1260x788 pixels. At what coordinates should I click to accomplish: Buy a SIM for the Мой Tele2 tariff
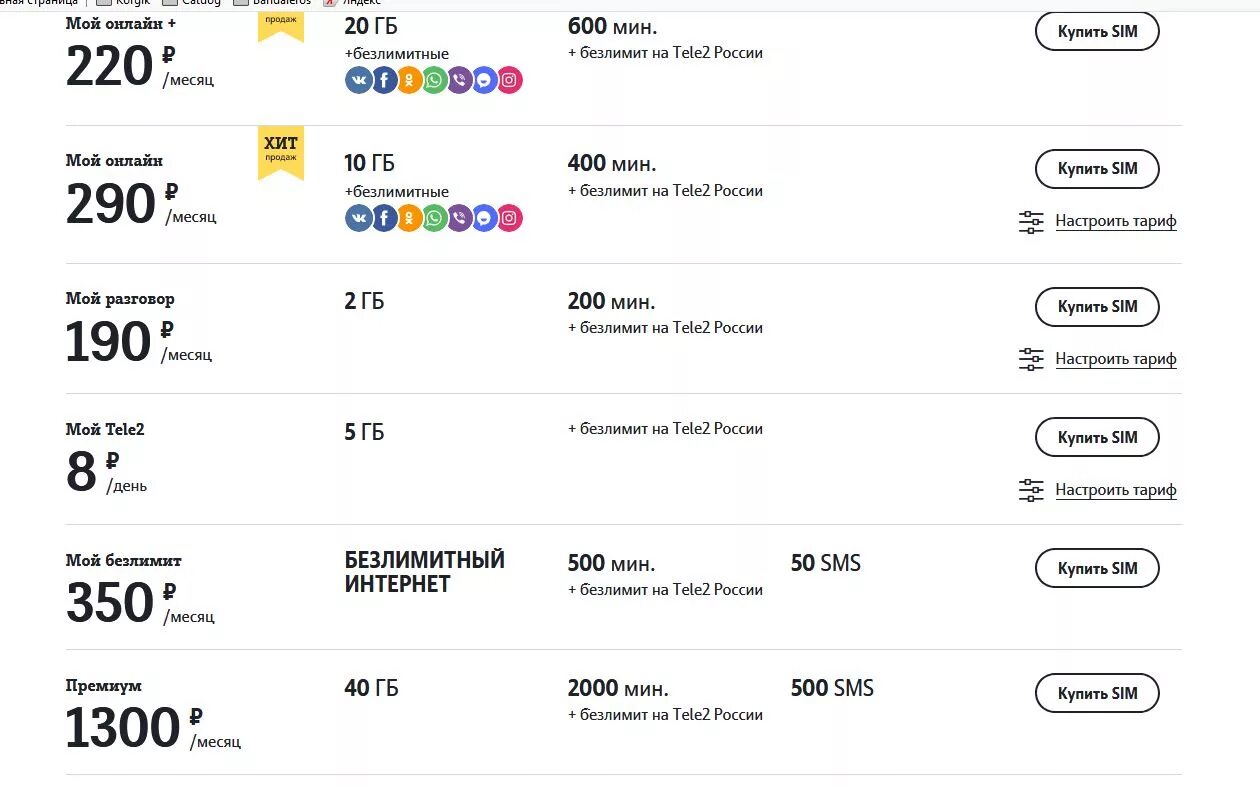point(1097,437)
